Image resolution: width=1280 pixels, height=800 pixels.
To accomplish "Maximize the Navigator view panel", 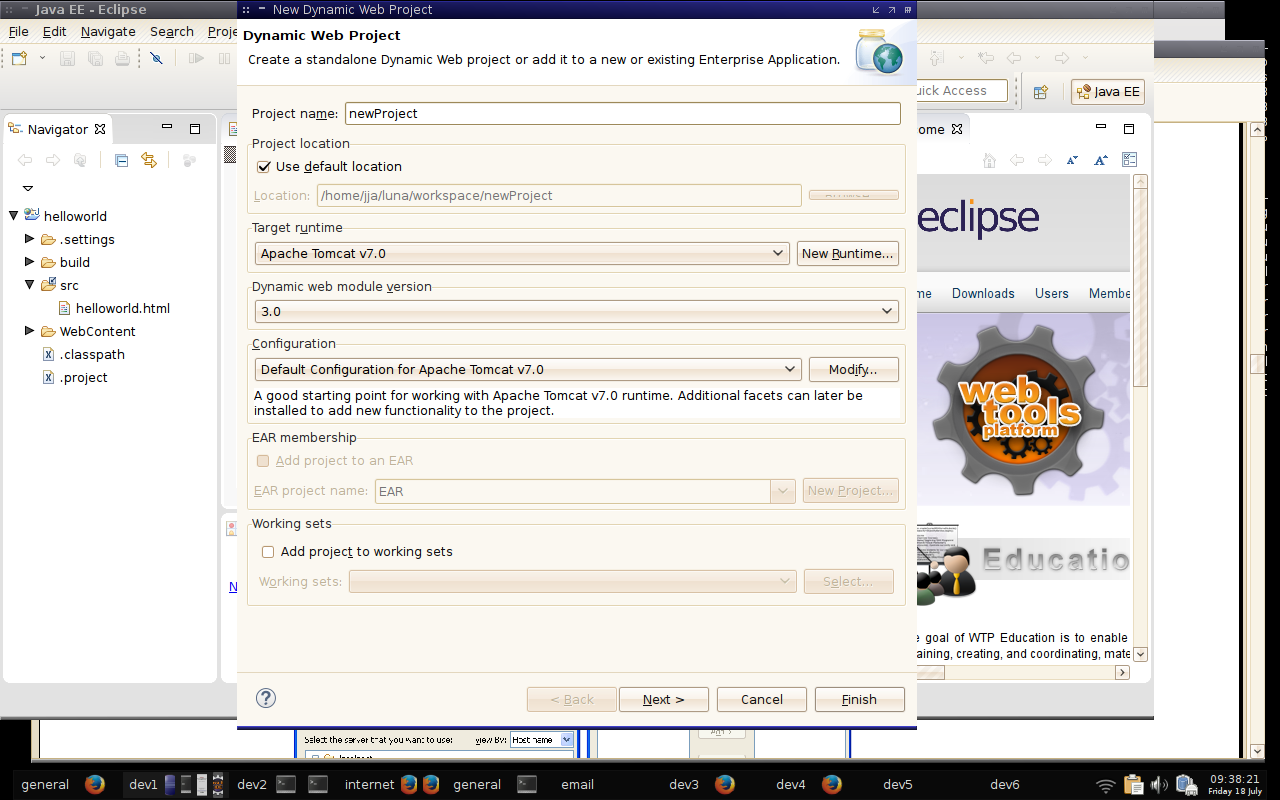I will (x=195, y=128).
